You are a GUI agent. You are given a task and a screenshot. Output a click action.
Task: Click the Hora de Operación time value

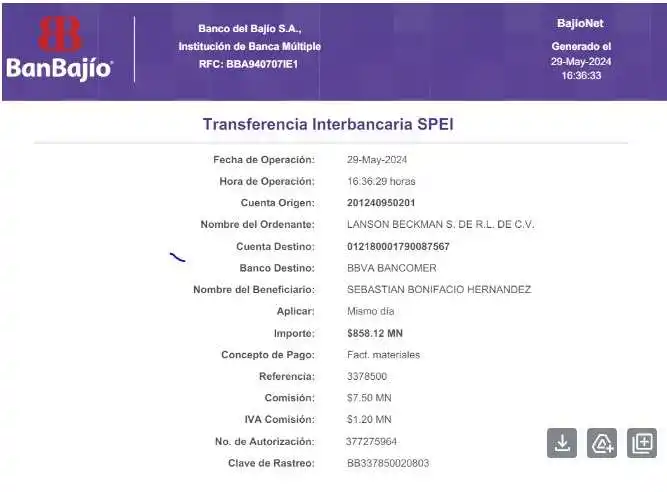pos(381,181)
